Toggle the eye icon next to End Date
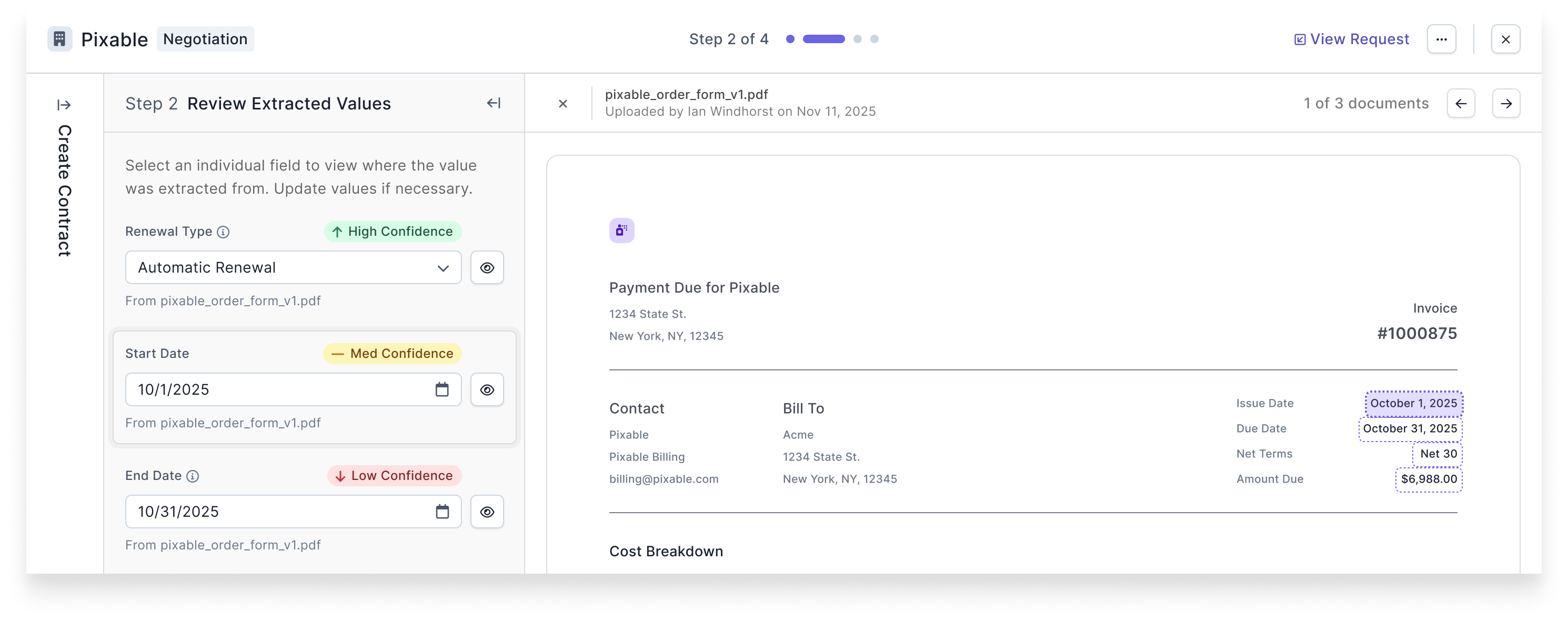1568x621 pixels. pos(486,512)
